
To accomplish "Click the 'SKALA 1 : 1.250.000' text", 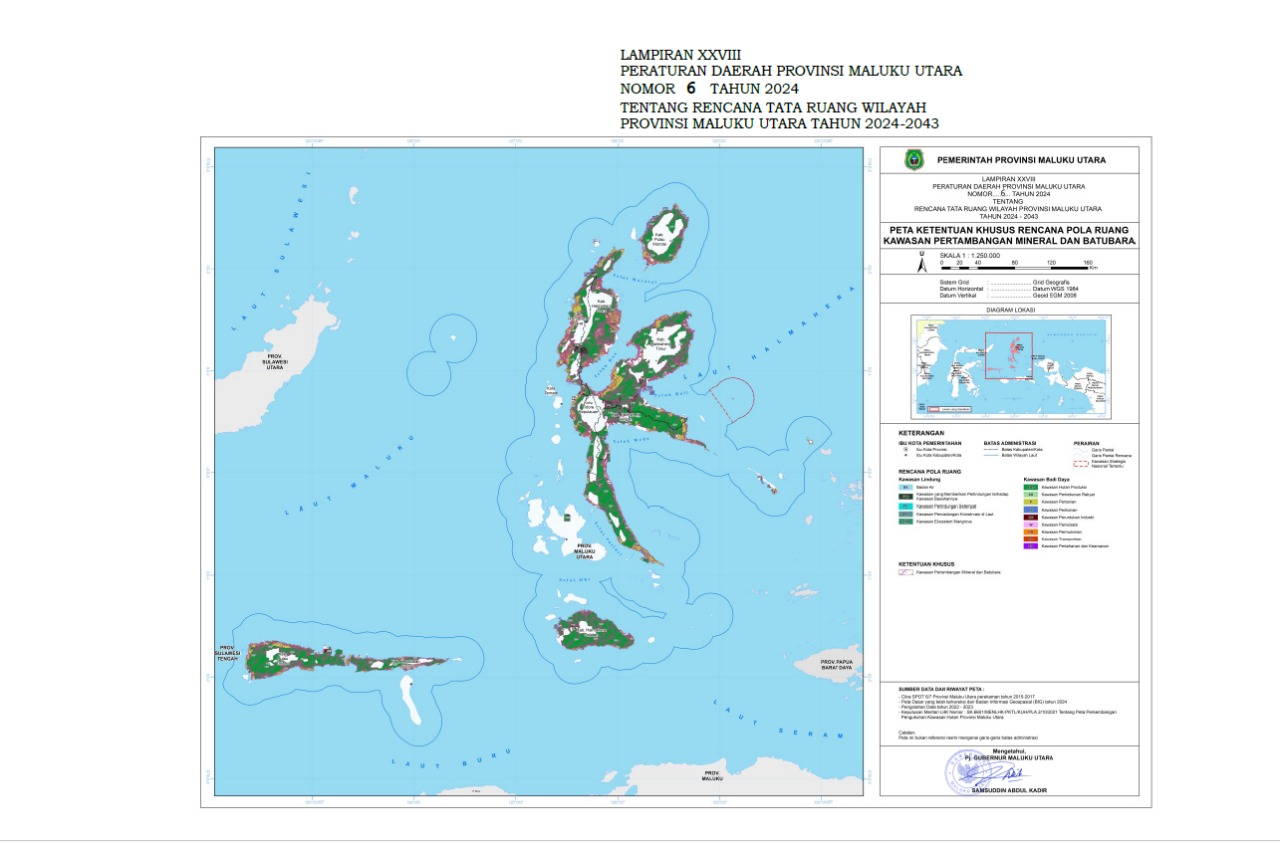I will pyautogui.click(x=970, y=256).
